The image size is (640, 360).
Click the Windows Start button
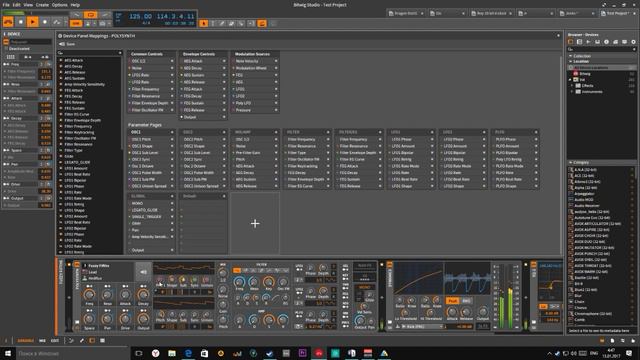pos(7,353)
